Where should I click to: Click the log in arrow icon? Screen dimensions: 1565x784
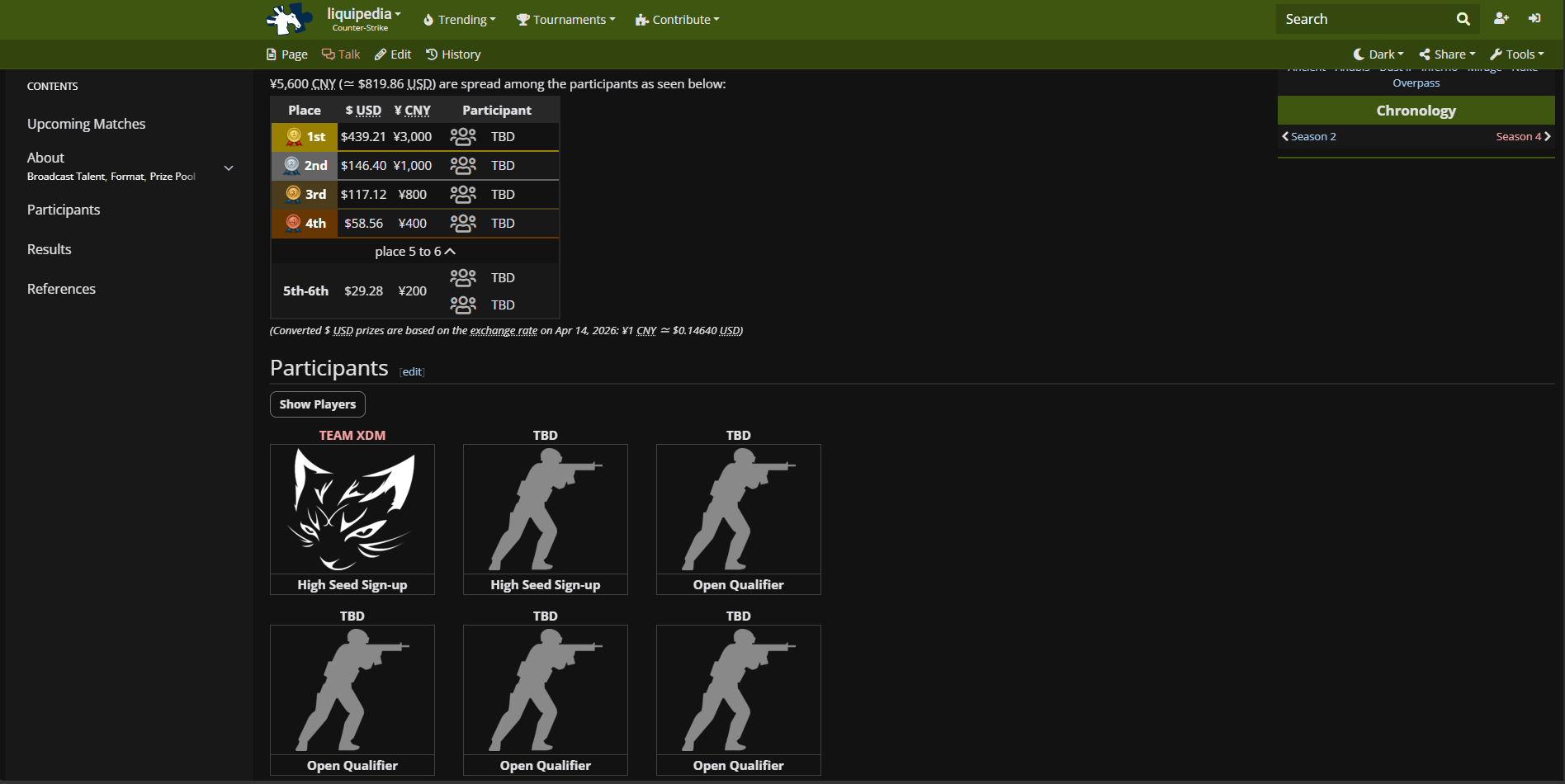tap(1534, 18)
